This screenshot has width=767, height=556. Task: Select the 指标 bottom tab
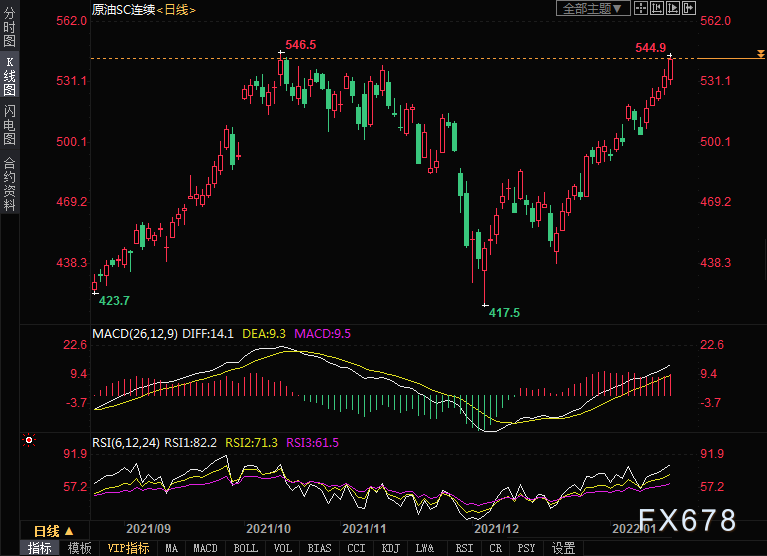tap(40, 548)
